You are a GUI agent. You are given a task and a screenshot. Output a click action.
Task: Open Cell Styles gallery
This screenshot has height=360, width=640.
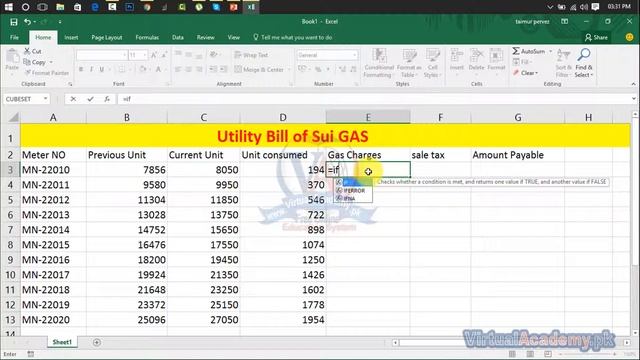[x=432, y=63]
